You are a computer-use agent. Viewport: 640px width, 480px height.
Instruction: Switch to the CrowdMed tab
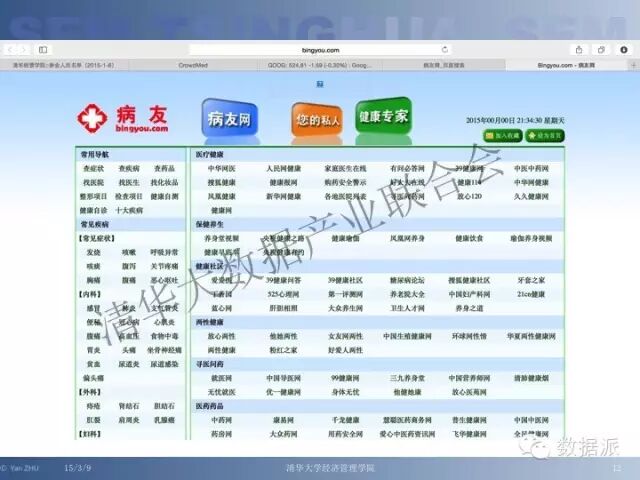click(193, 65)
